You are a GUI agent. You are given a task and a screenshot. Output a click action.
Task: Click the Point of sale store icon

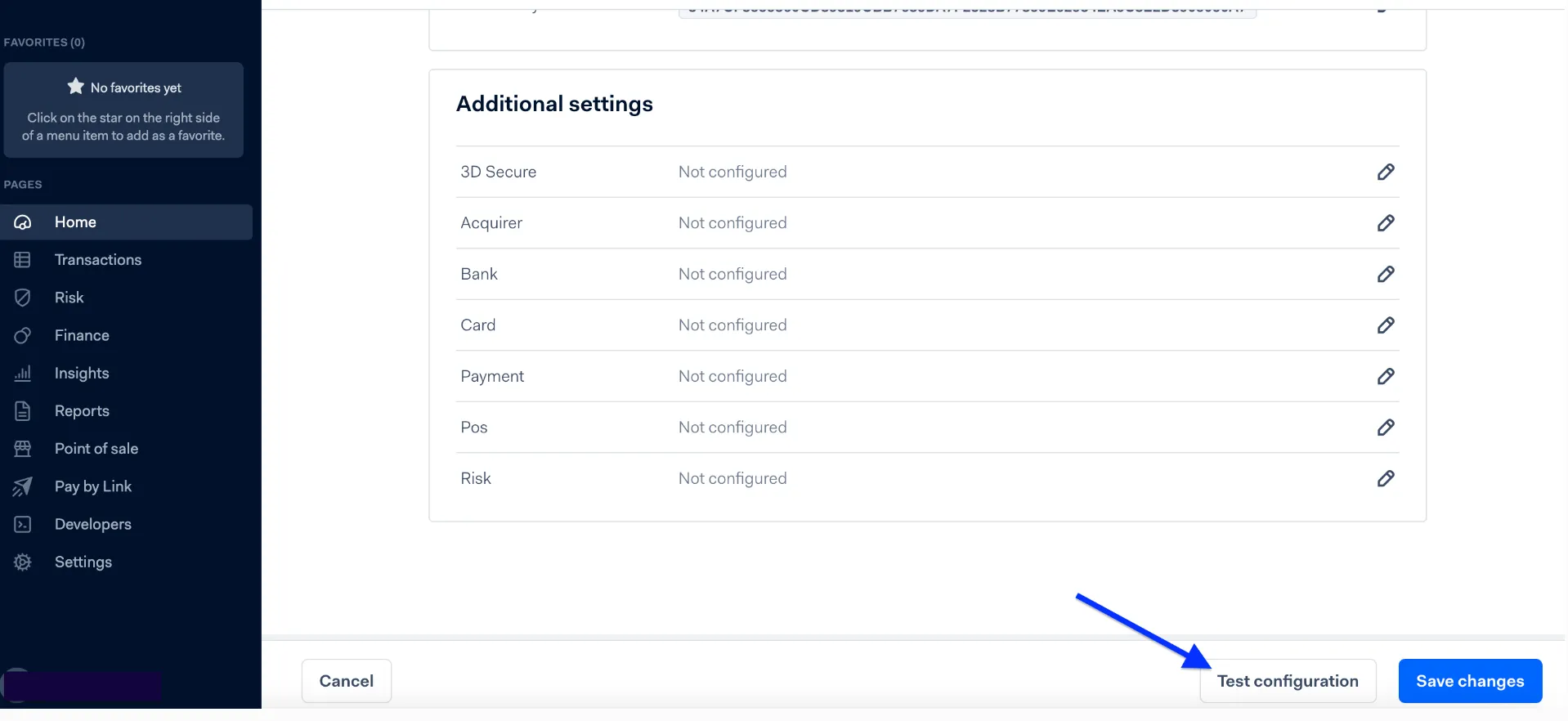click(x=23, y=449)
